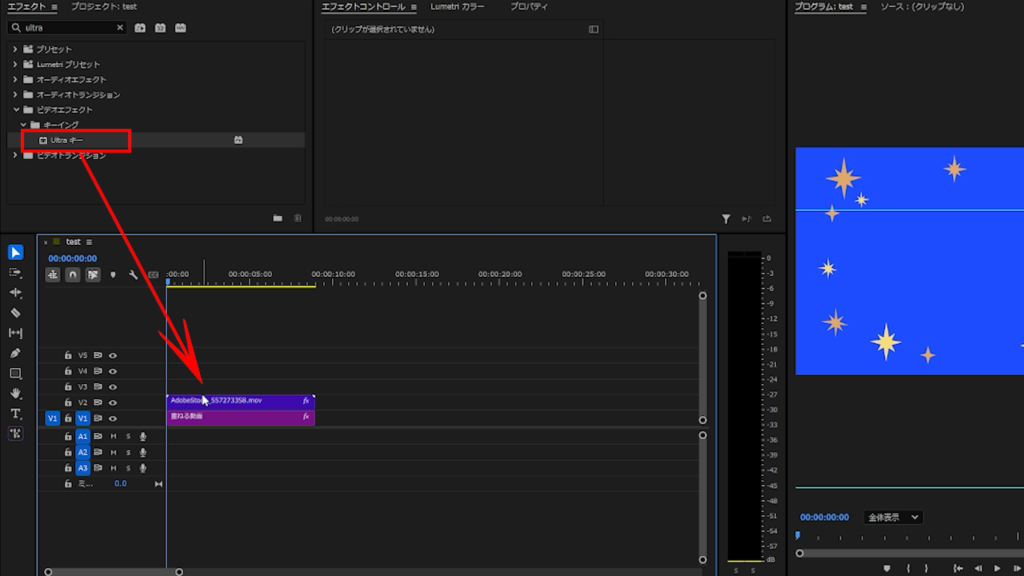Expand the プリセット folder
Image resolution: width=1024 pixels, height=576 pixels.
coord(15,49)
